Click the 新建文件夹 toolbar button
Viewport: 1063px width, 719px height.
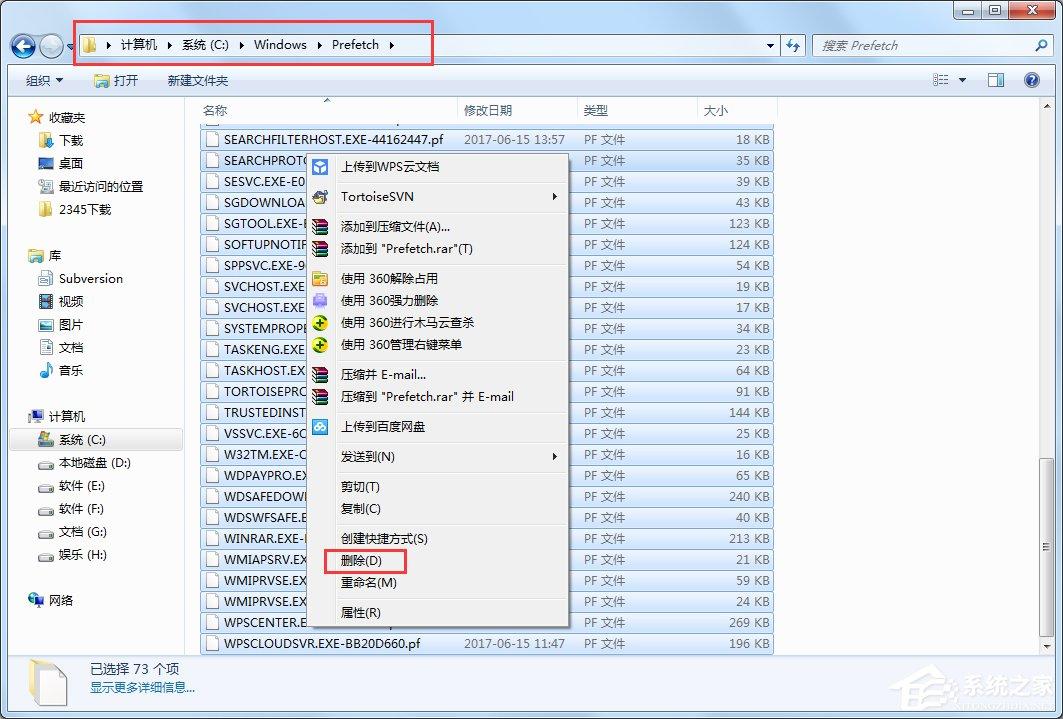[198, 81]
